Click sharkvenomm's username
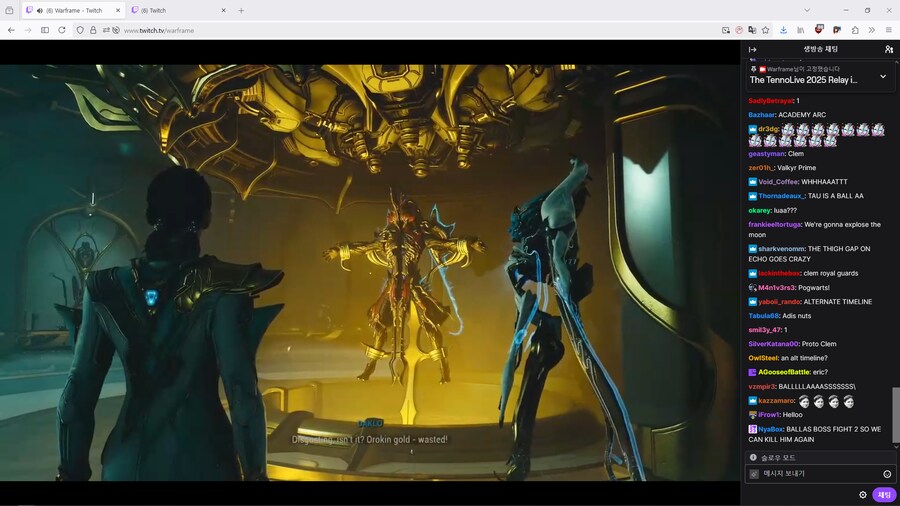Screen dimensions: 900x506 tap(781, 249)
